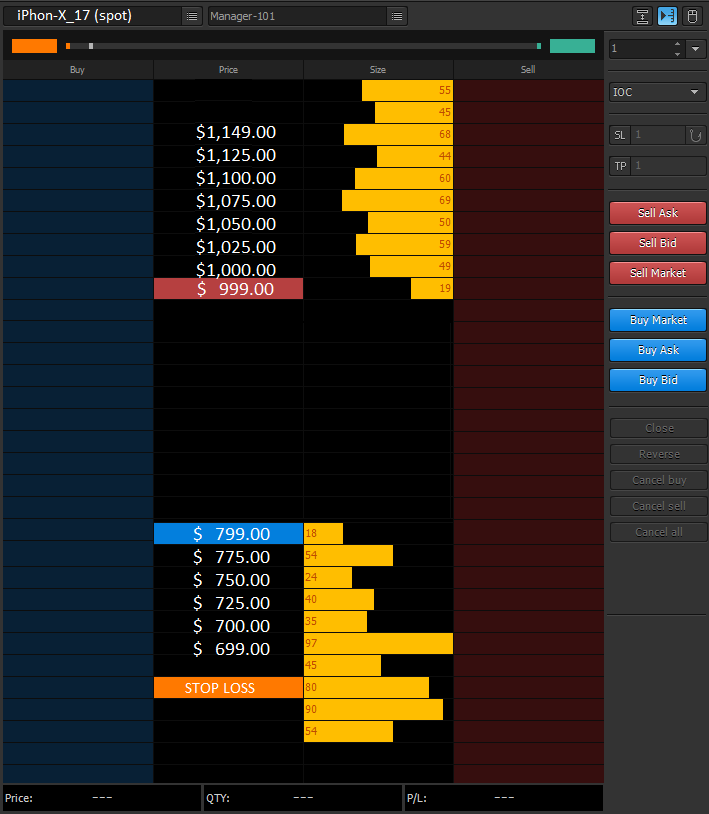The height and width of the screenshot is (814, 709).
Task: Select the $775.00 price row
Action: pyautogui.click(x=231, y=558)
